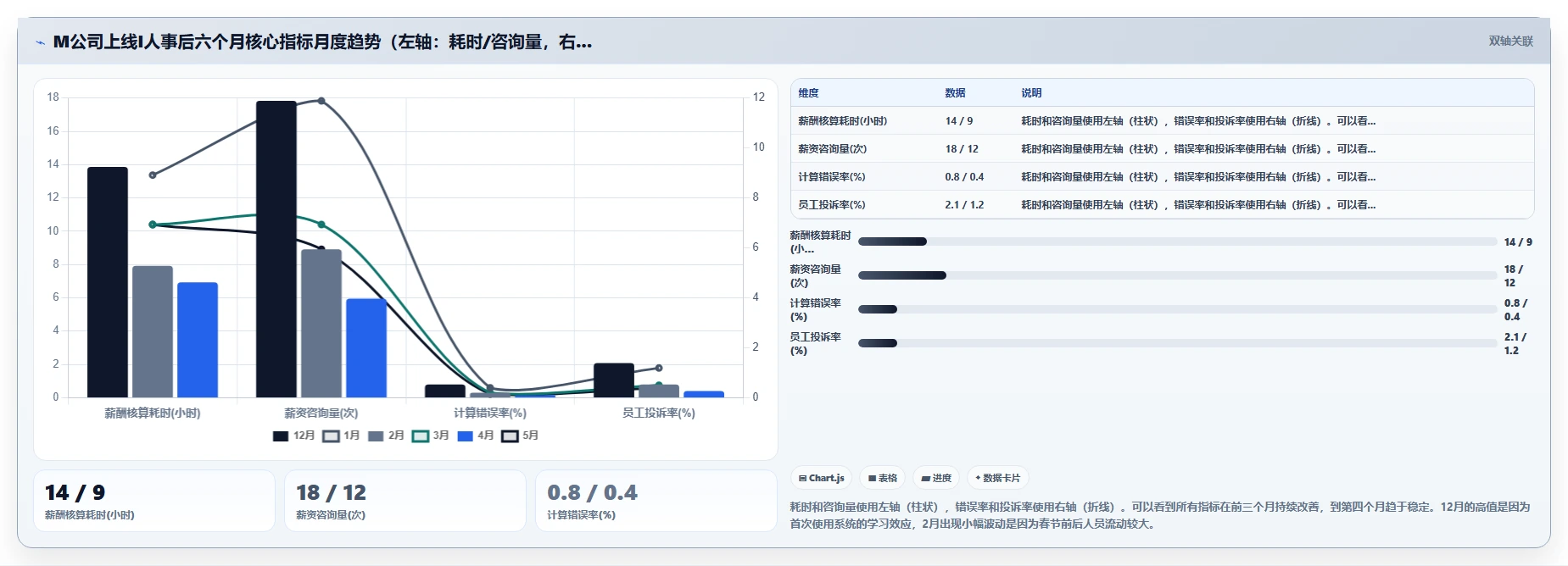Click the gray 薪资咨询量 bar
1568x566 pixels.
321,323
